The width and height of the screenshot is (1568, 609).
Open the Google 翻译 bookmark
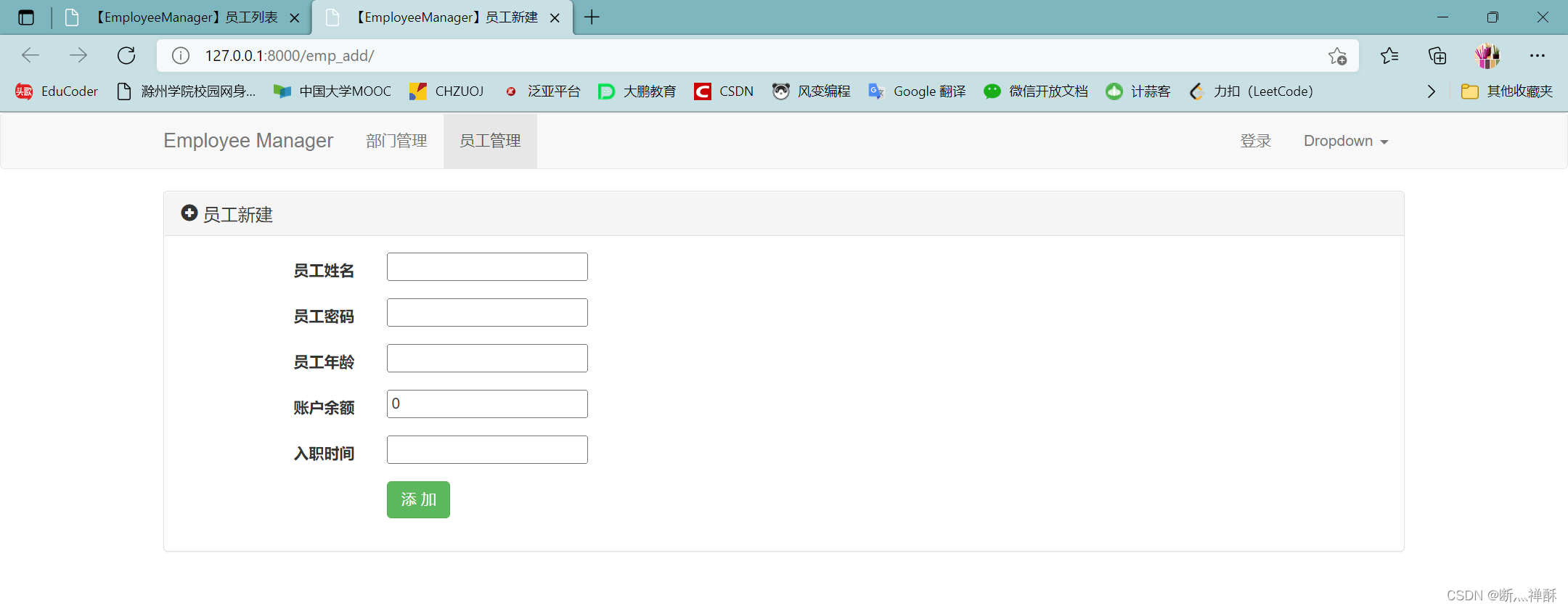[917, 91]
